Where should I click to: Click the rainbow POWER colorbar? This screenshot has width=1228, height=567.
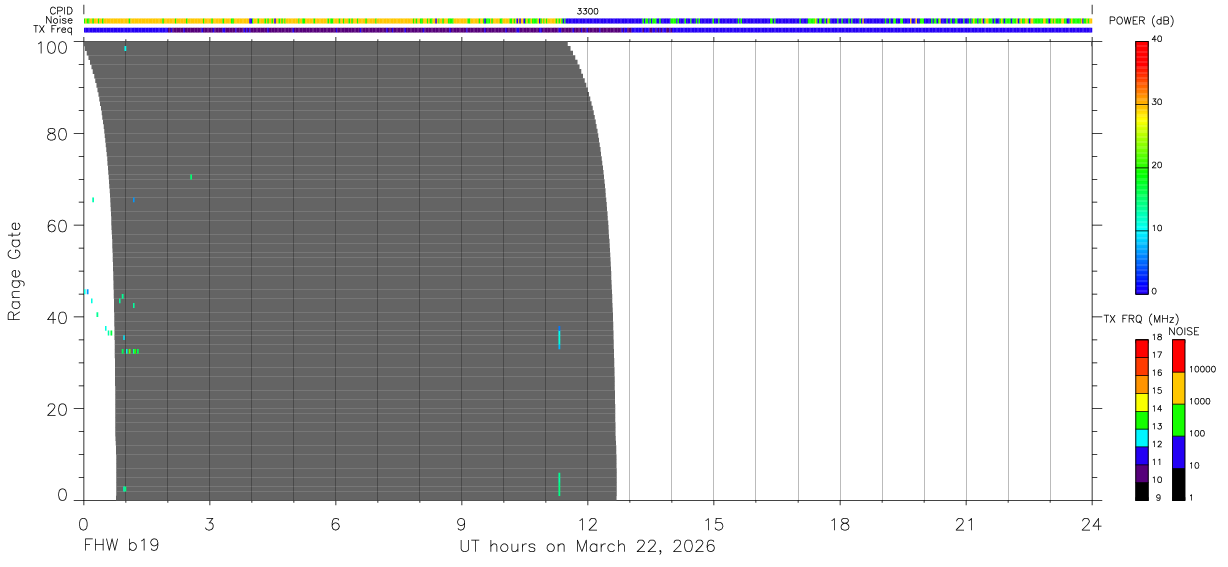click(x=1141, y=167)
